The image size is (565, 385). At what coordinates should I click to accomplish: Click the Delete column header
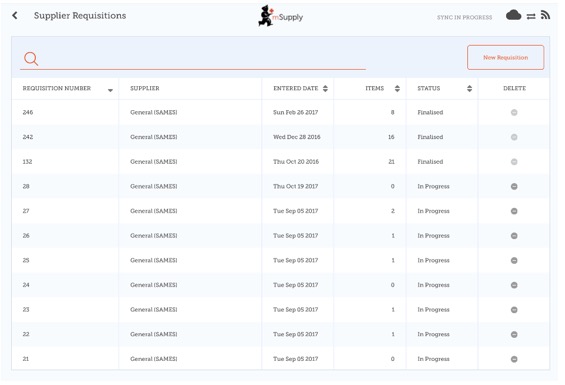pyautogui.click(x=514, y=88)
